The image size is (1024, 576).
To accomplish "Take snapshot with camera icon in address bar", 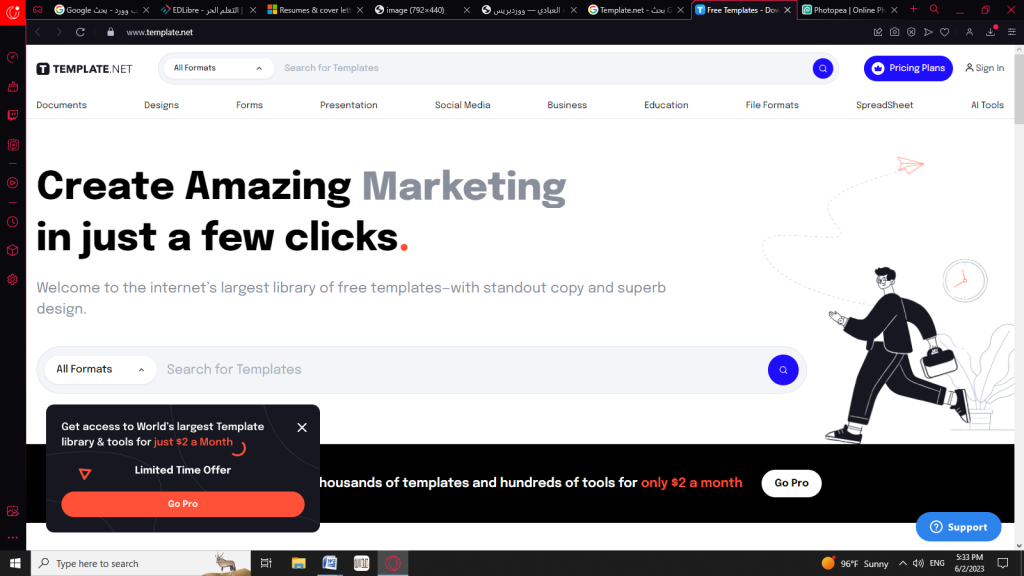I will tap(895, 32).
